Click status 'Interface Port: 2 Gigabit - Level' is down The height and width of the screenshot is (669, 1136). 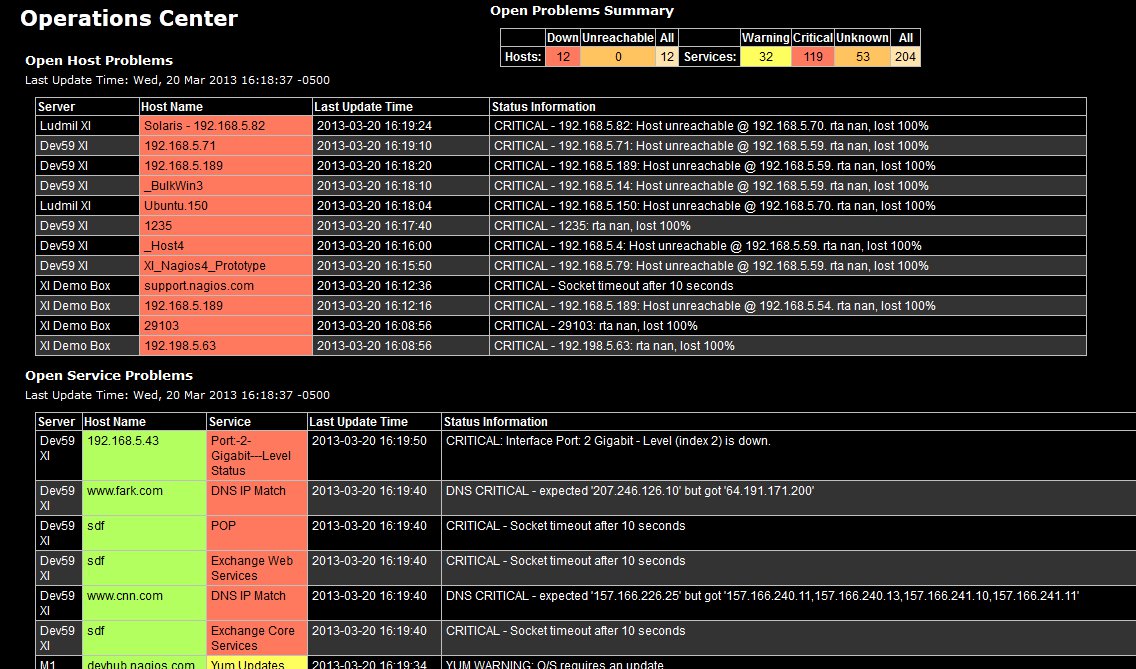(608, 441)
